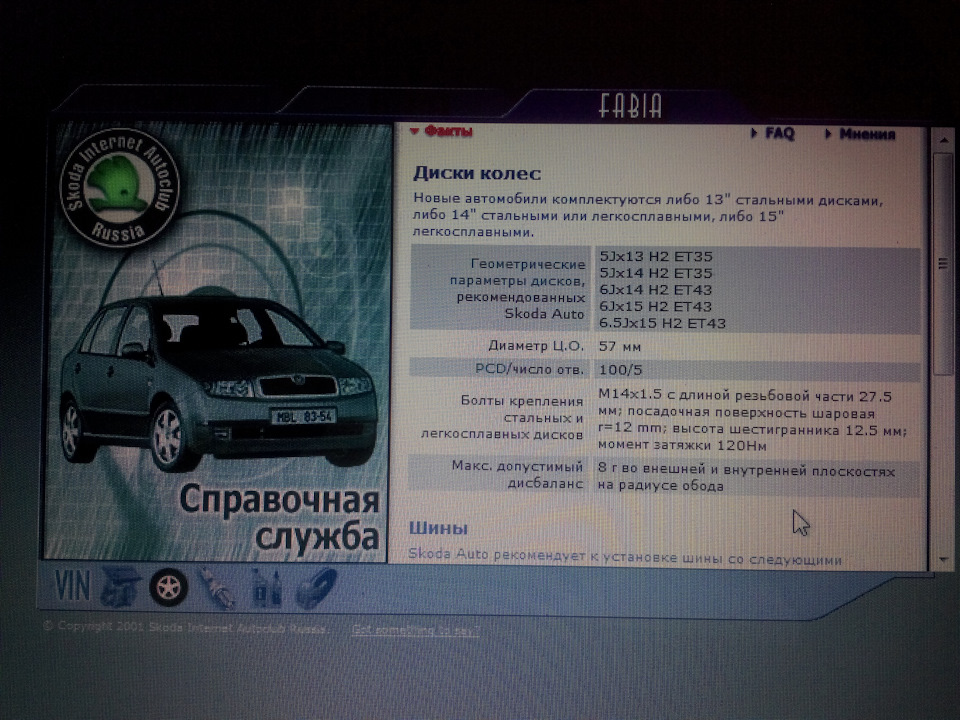960x720 pixels.
Task: Select the FABIA model tab
Action: pyautogui.click(x=630, y=106)
